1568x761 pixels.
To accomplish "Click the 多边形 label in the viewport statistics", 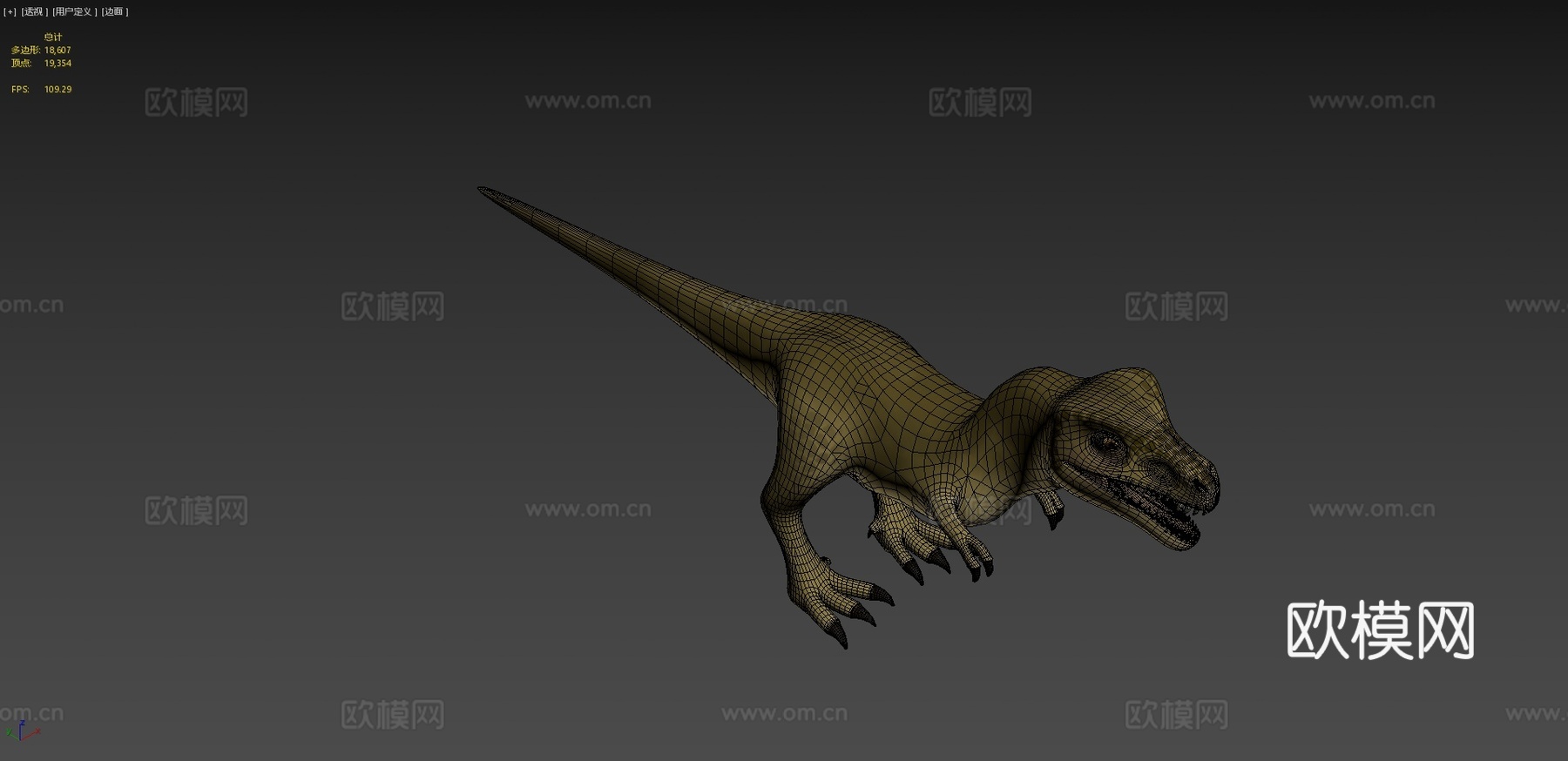I will [25, 51].
